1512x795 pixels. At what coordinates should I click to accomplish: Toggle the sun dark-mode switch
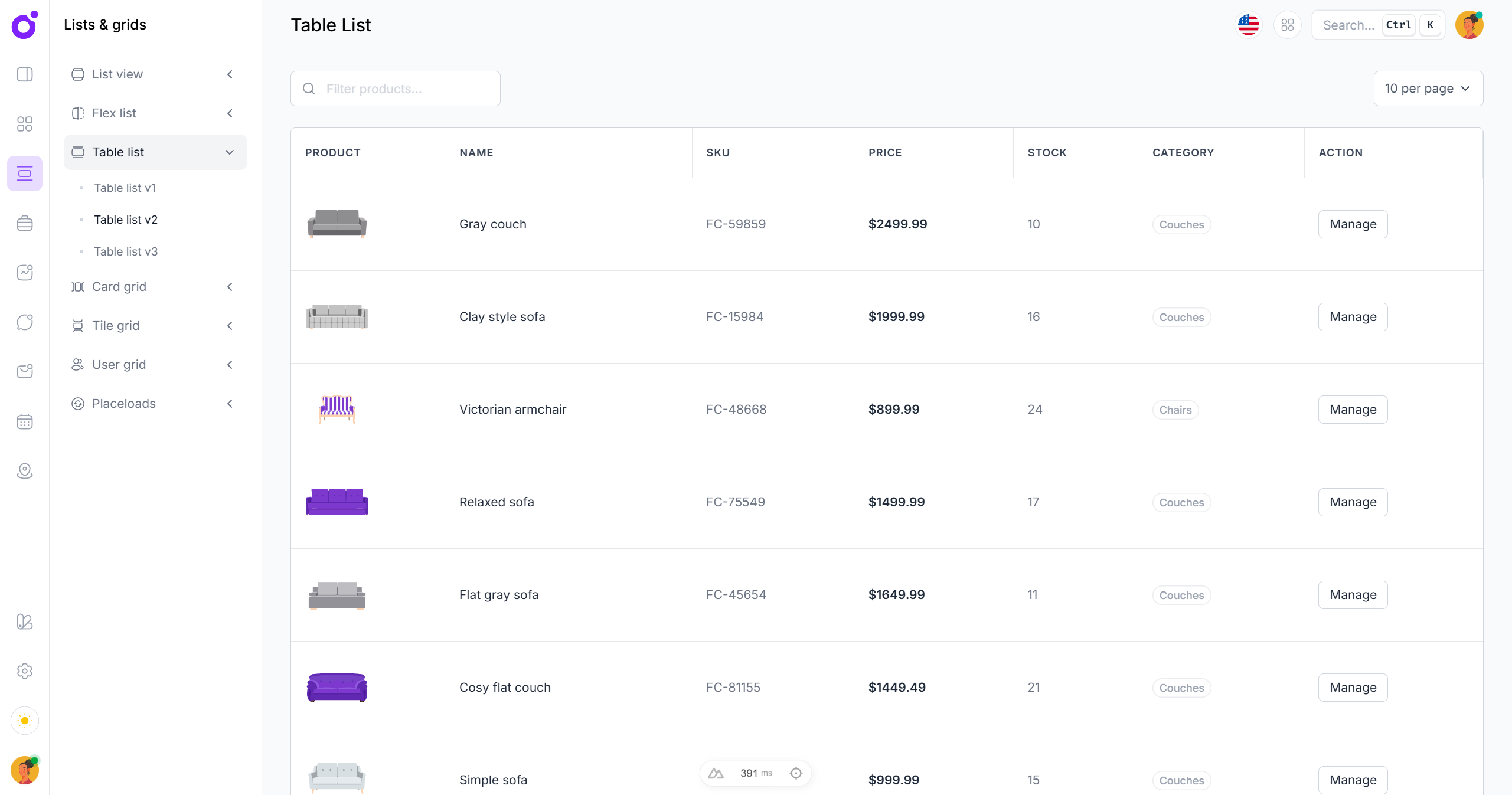pyautogui.click(x=25, y=721)
